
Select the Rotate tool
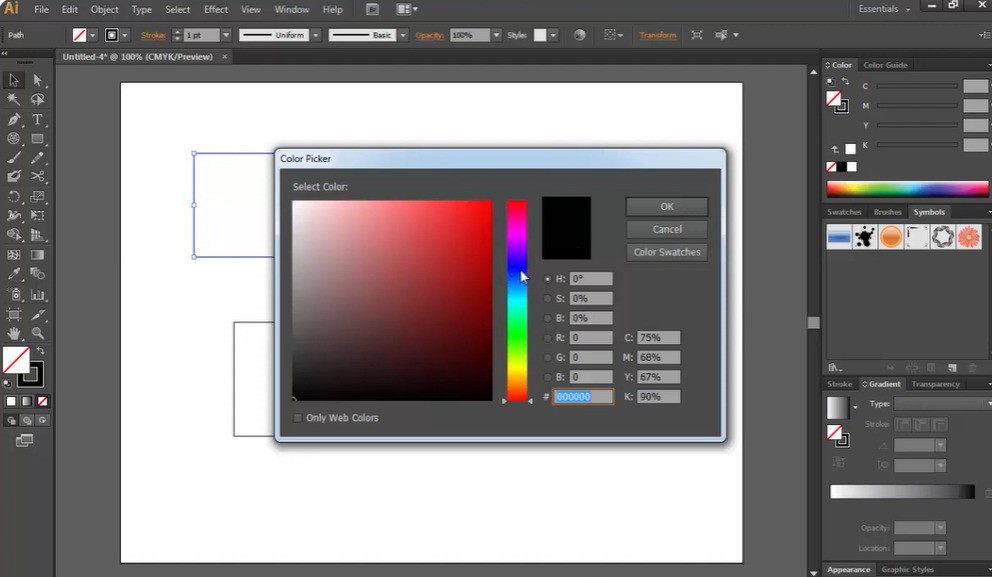pyautogui.click(x=14, y=197)
